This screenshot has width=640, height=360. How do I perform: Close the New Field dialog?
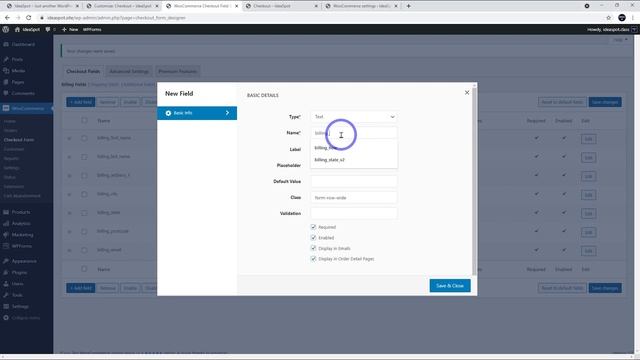pyautogui.click(x=467, y=93)
